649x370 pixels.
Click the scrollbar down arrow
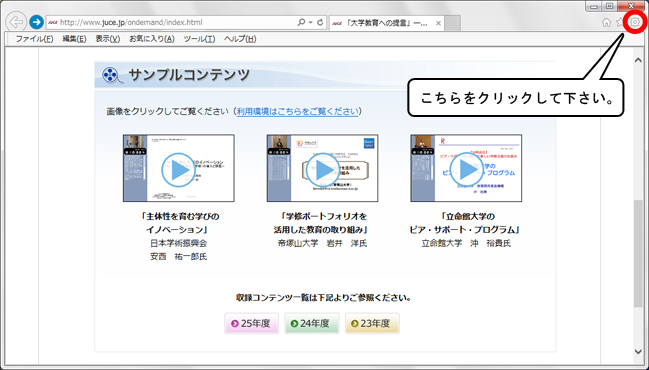point(638,351)
